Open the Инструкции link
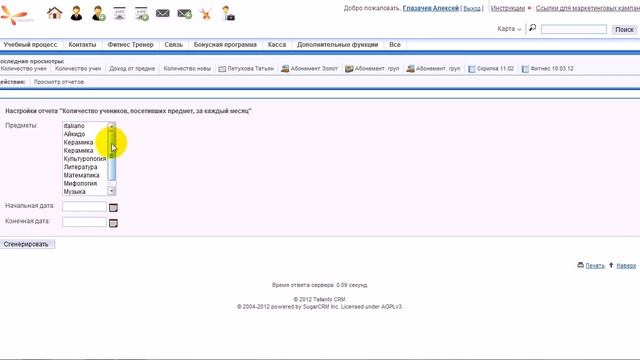 (508, 8)
